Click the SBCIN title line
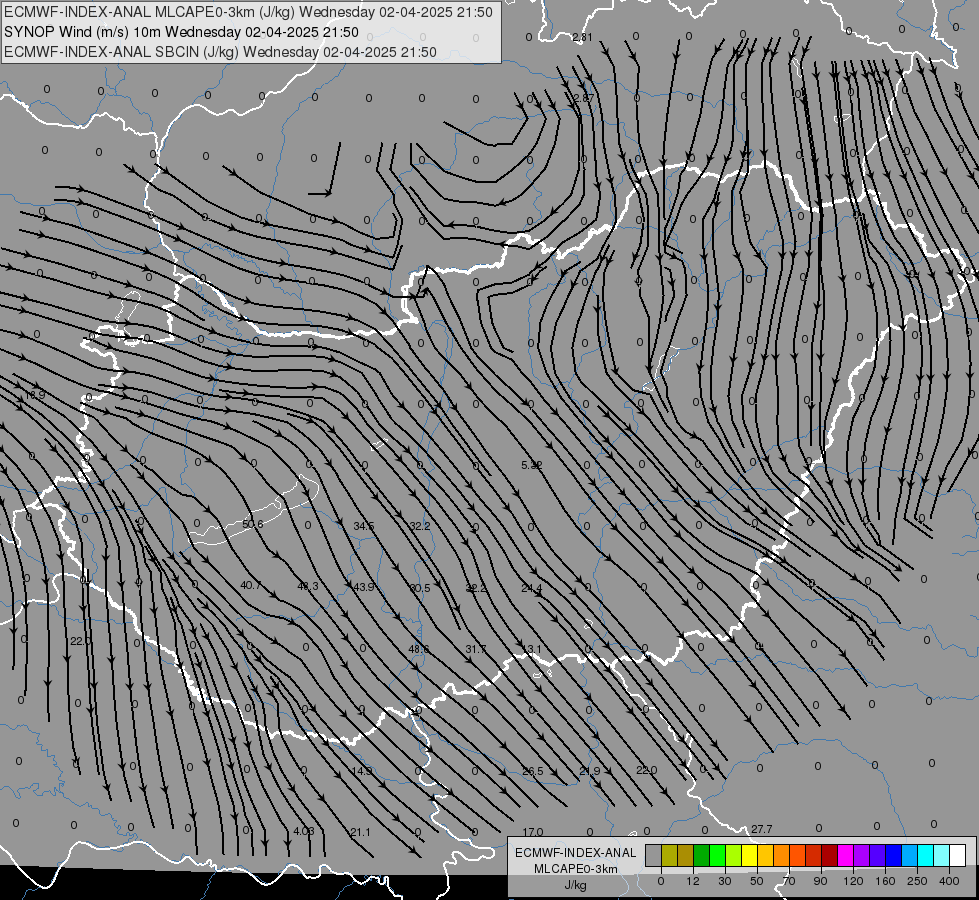 click(220, 52)
